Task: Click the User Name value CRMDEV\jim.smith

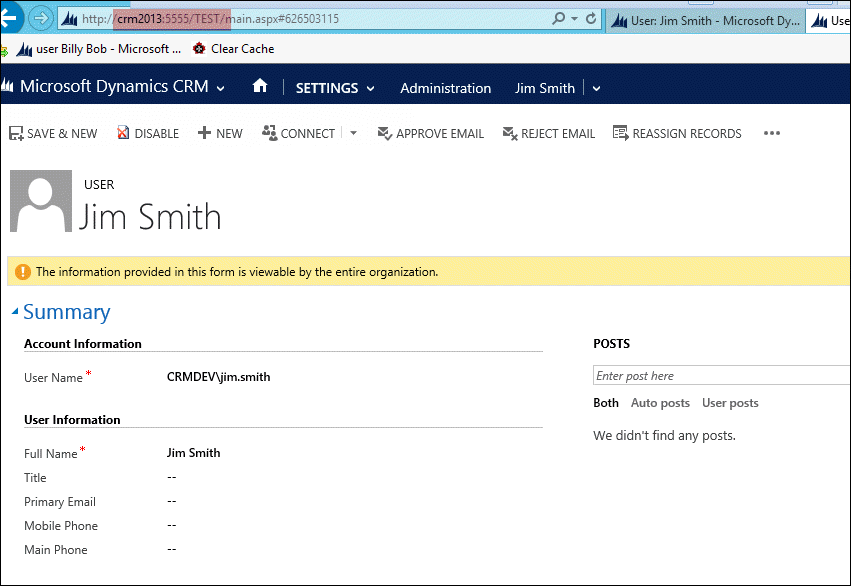Action: (x=218, y=377)
